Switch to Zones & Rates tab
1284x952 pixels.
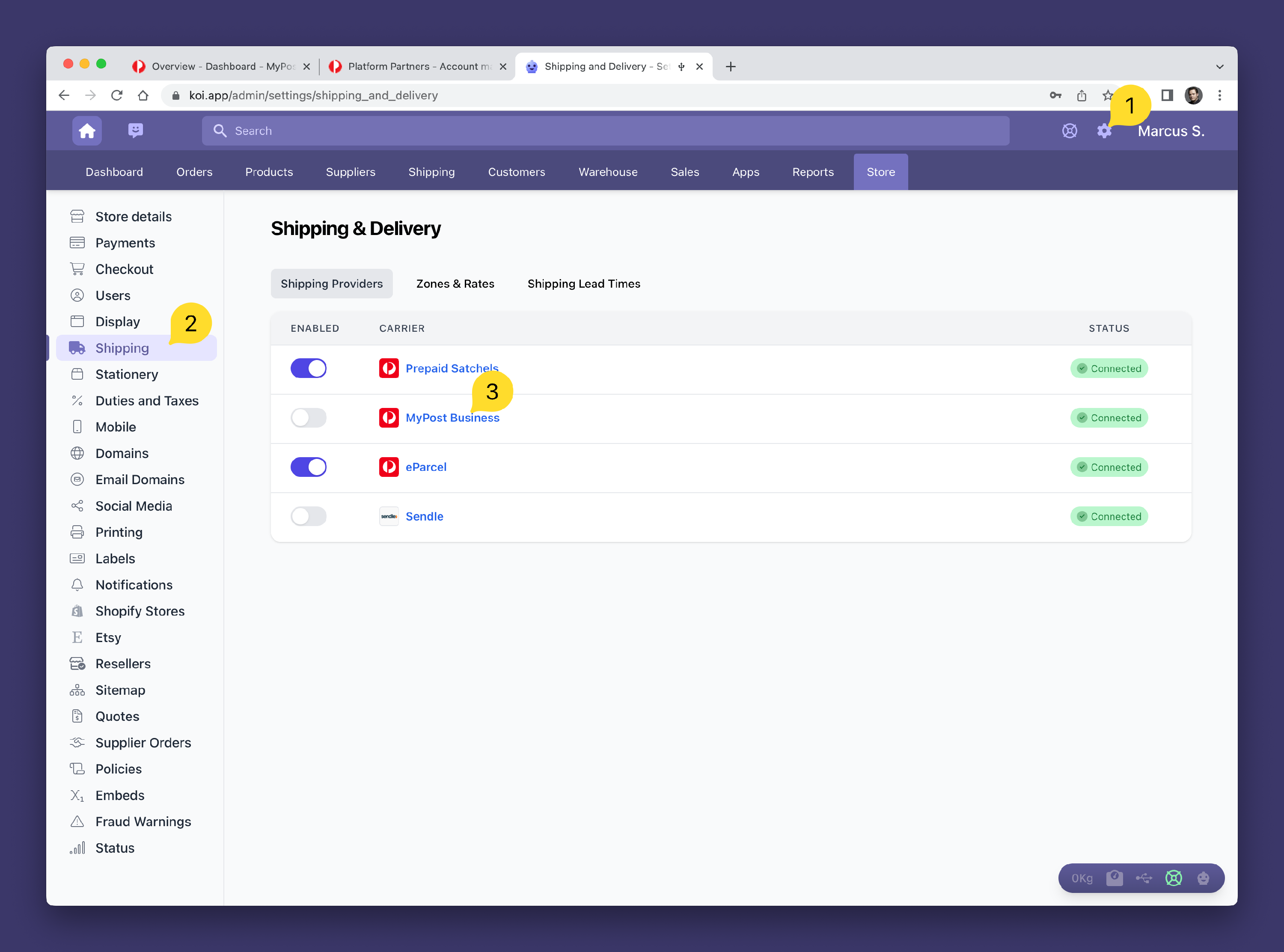455,283
